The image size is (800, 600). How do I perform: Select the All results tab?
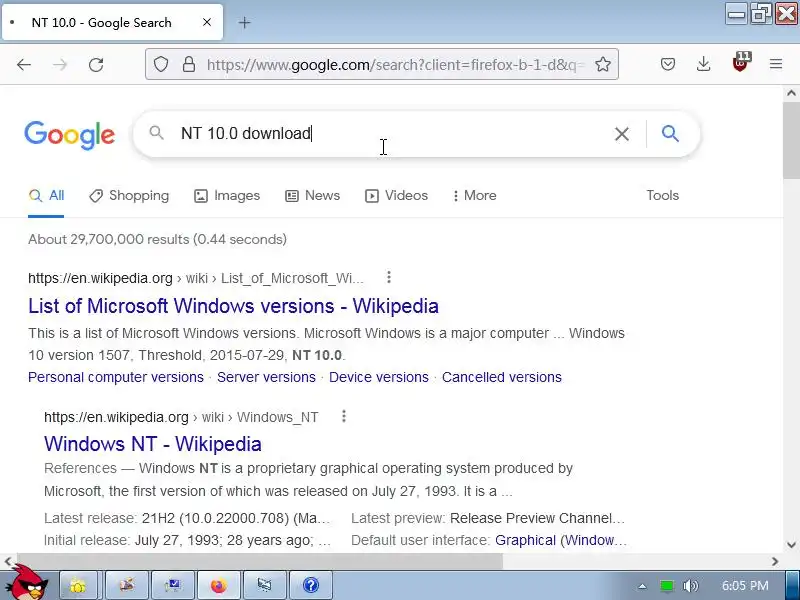point(46,195)
